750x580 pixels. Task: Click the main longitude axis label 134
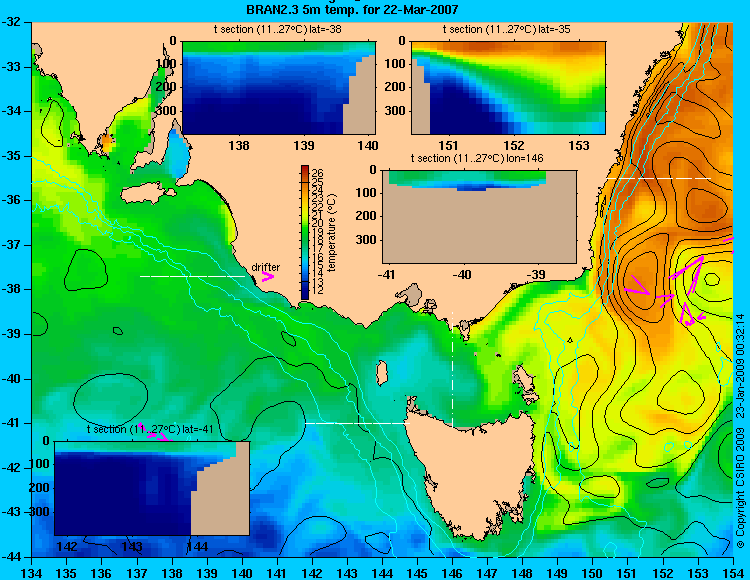[x=31, y=573]
